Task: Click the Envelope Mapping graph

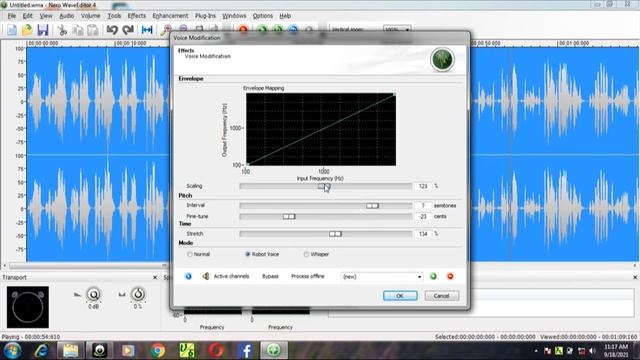Action: pos(321,129)
